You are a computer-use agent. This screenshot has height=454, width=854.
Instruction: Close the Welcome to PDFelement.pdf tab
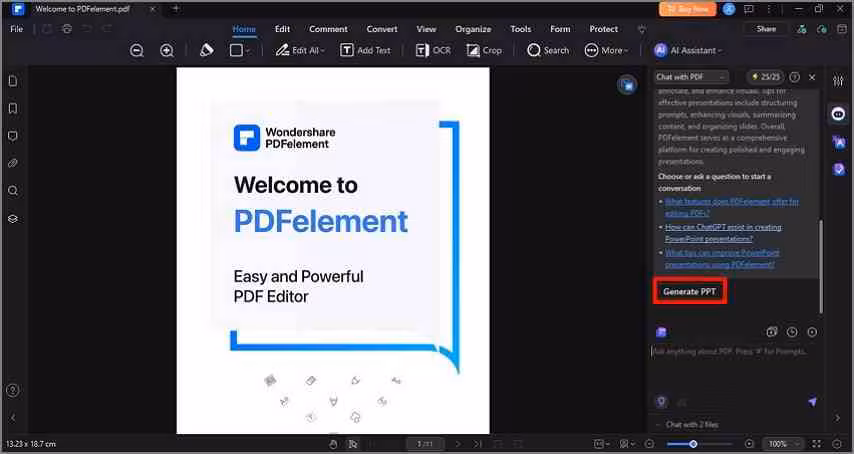[152, 9]
